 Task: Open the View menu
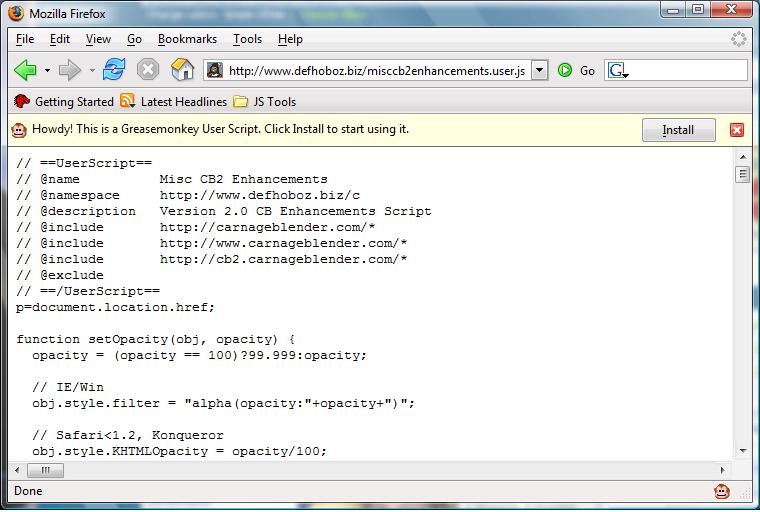pos(98,39)
